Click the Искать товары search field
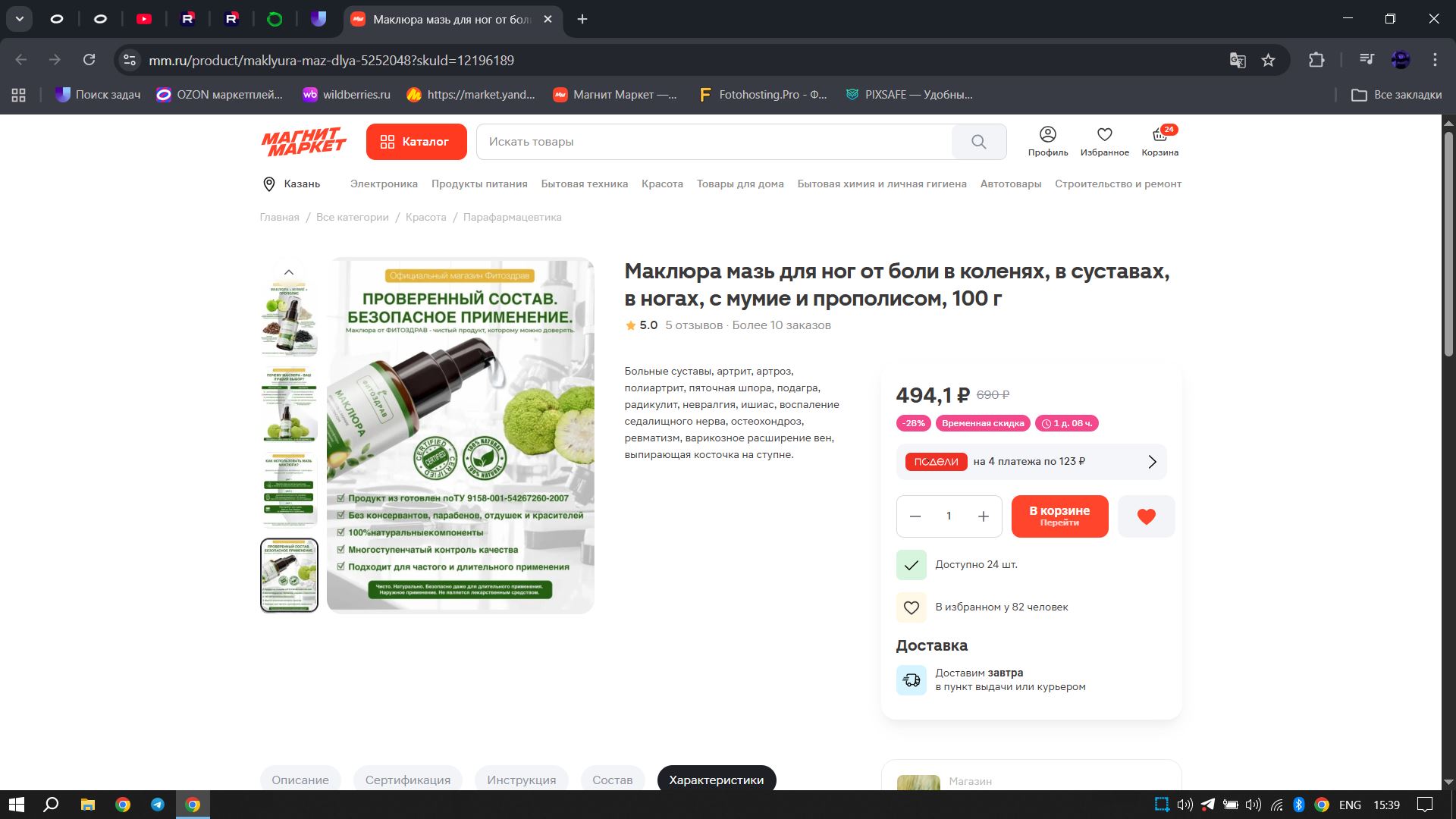This screenshot has height=819, width=1456. 713,142
